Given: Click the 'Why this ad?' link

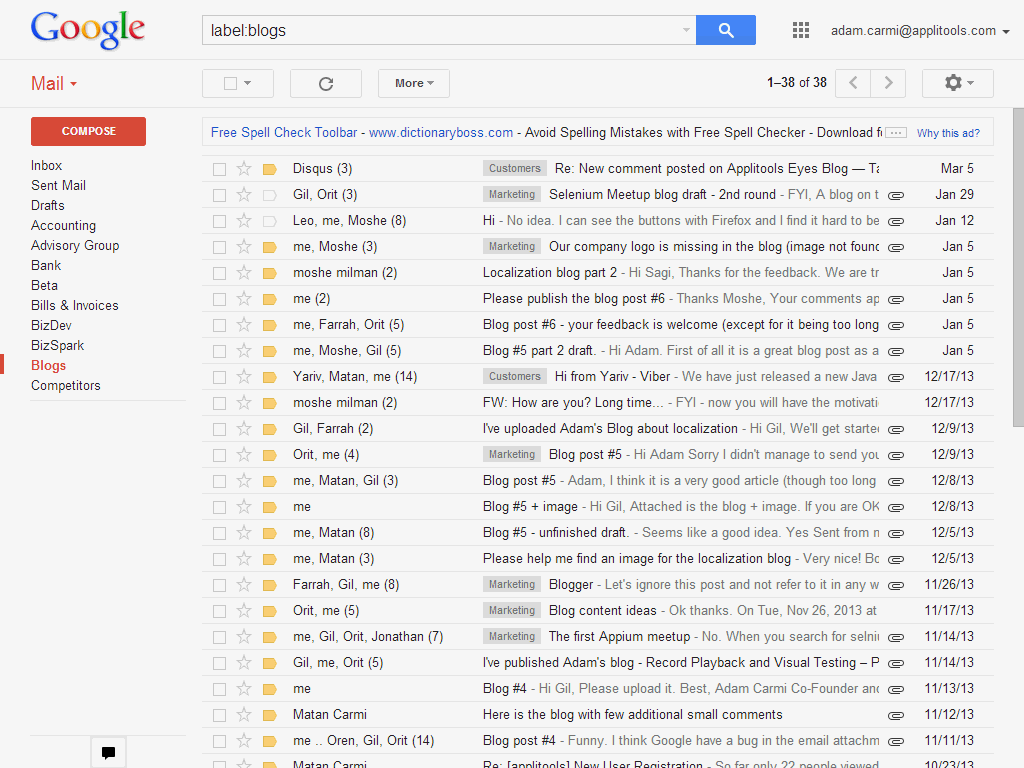Looking at the screenshot, I should tap(948, 133).
